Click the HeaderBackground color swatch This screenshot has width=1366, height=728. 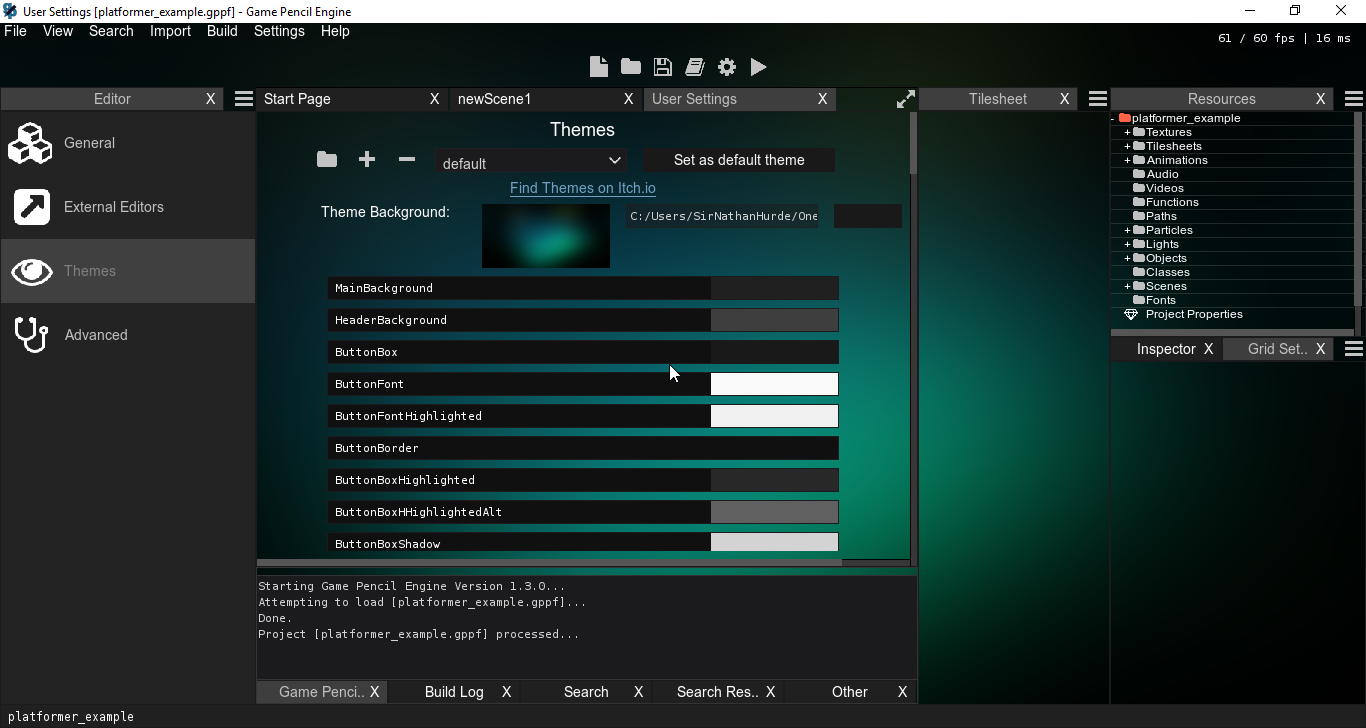tap(774, 320)
